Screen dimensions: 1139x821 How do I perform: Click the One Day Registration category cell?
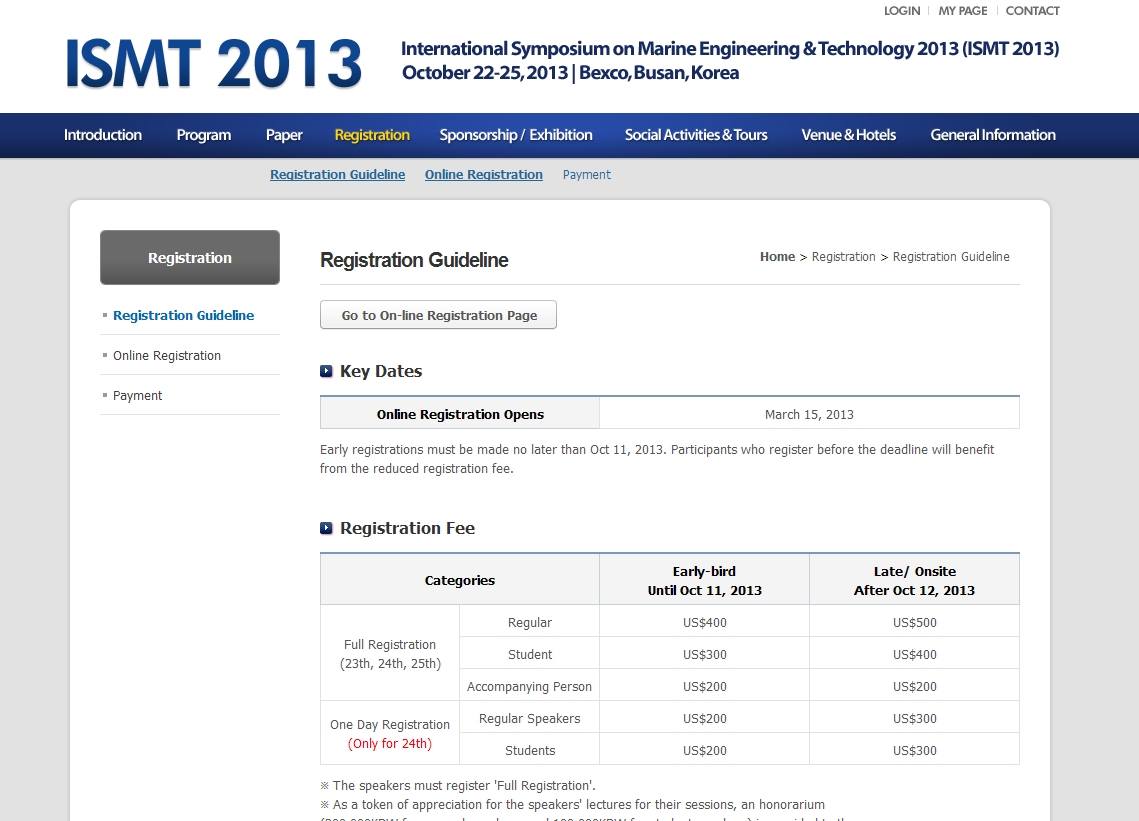point(390,734)
